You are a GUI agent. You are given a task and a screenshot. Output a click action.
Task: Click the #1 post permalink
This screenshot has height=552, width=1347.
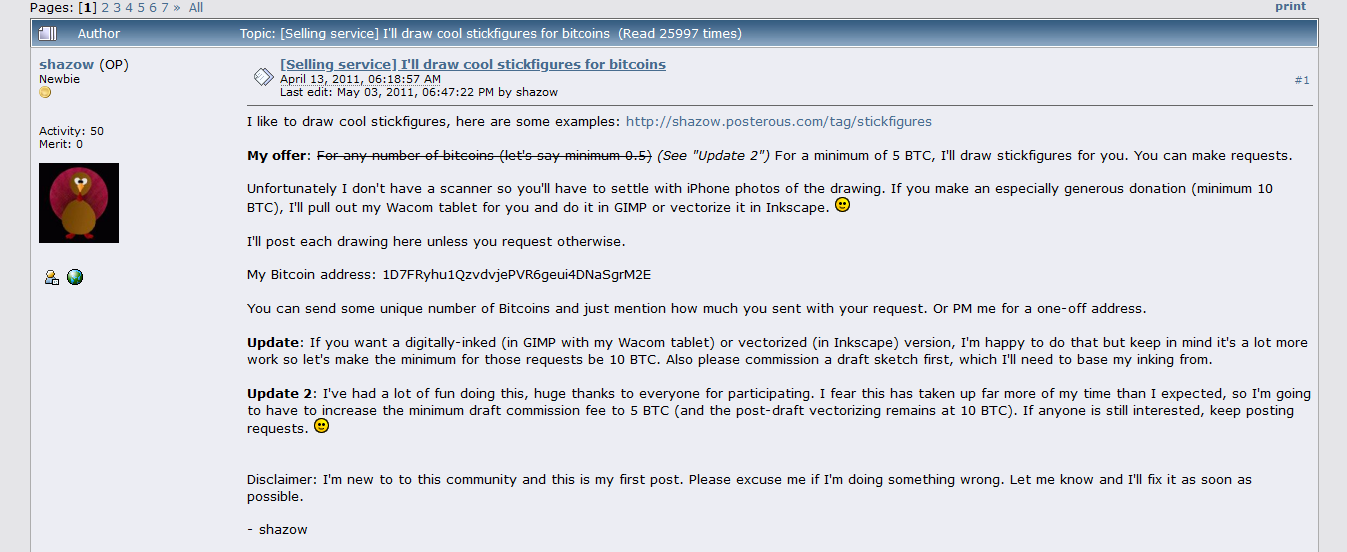(x=1301, y=80)
